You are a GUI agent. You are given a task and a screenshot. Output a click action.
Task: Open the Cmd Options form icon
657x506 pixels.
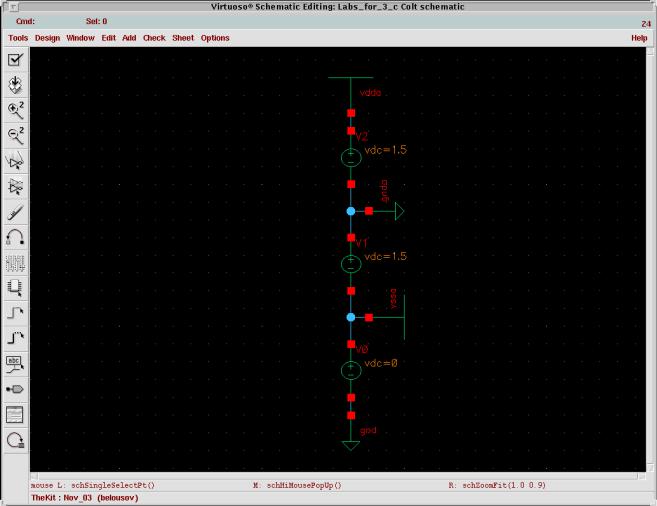[x=15, y=415]
